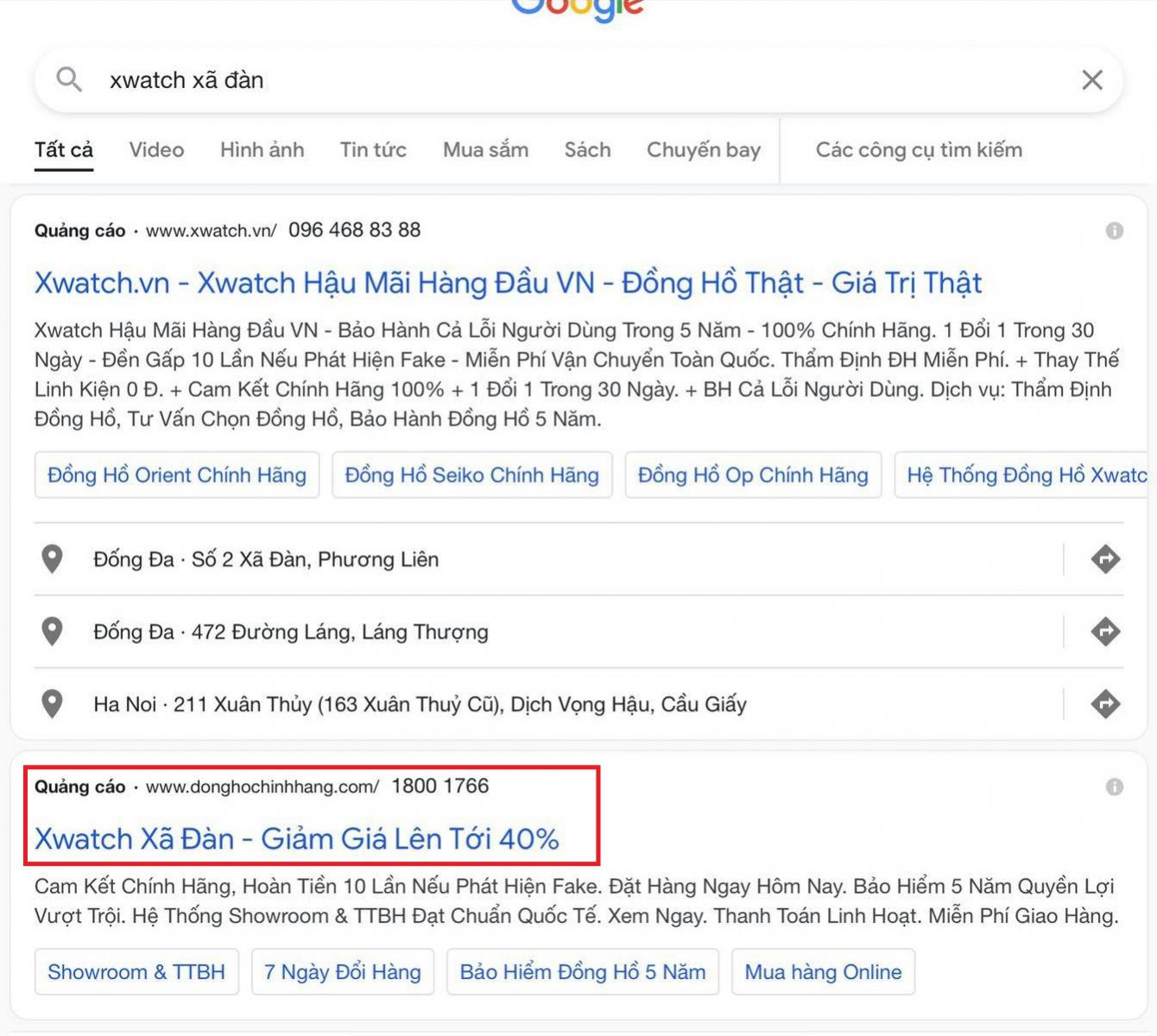Select address 472 Đường Láng, Láng Thượng
The image size is (1157, 1036).
coord(291,632)
